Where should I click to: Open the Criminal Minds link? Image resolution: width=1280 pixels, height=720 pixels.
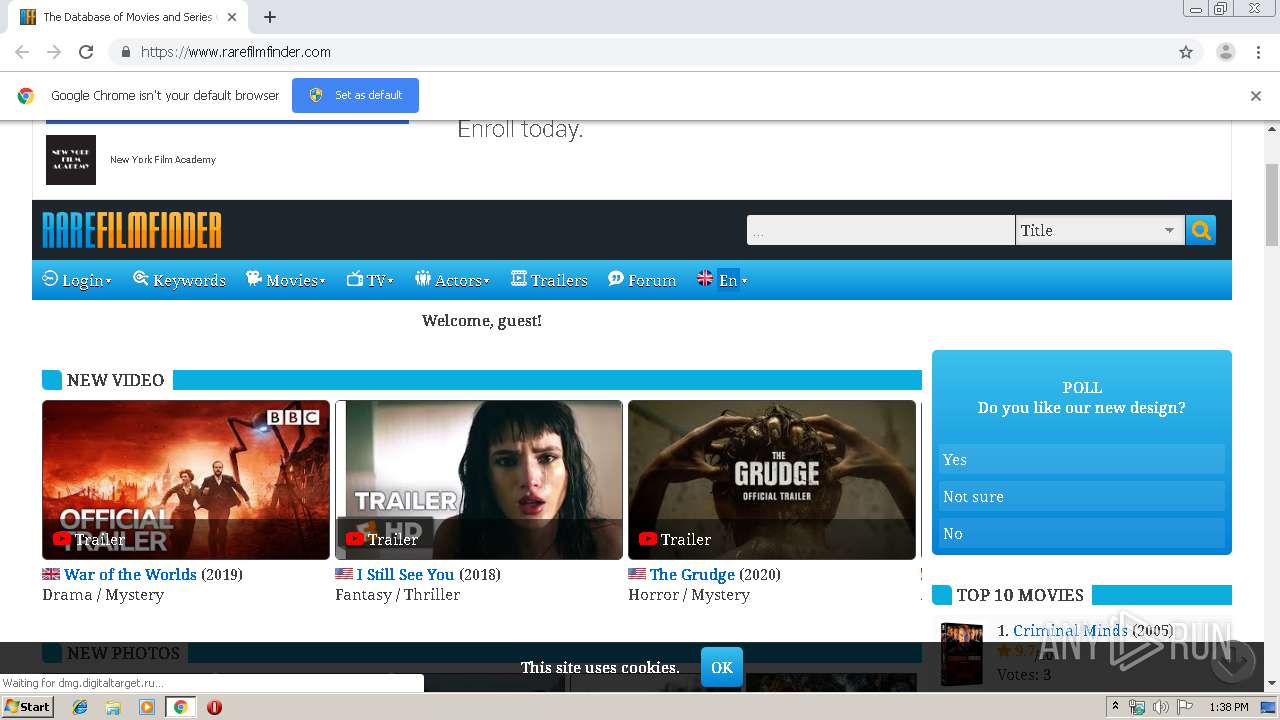point(1070,630)
